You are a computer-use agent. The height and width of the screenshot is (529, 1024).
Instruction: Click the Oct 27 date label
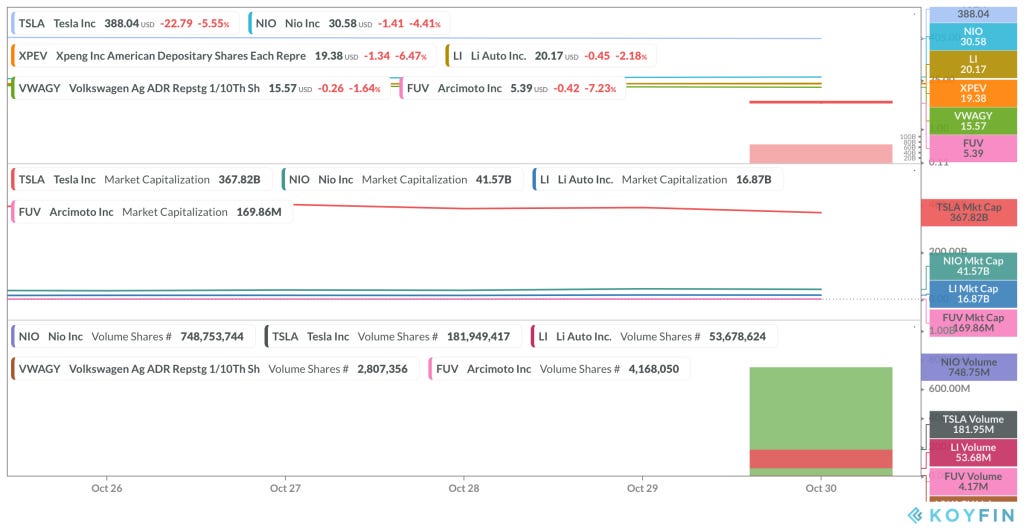tap(285, 488)
